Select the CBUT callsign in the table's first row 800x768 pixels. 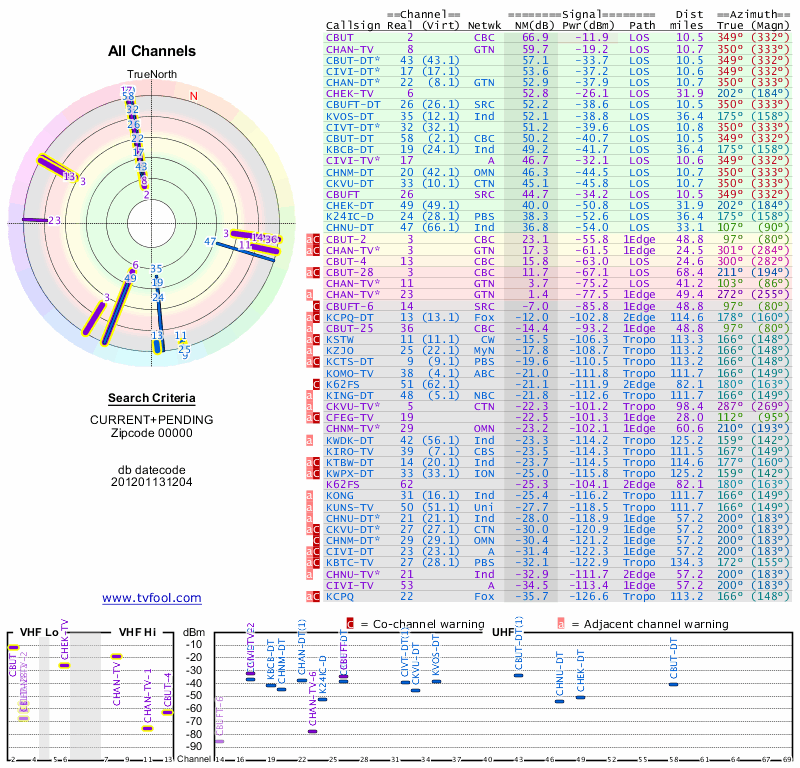(340, 38)
